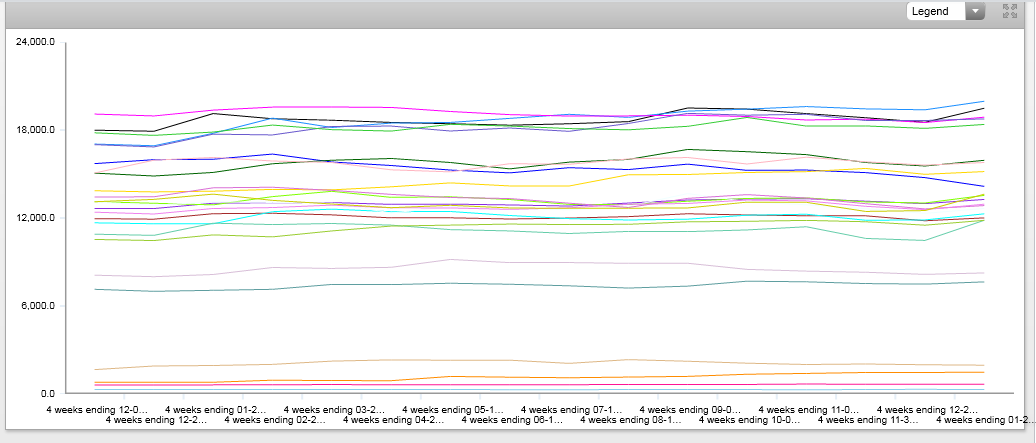Click the fullscreen expand arrows icon

pyautogui.click(x=1009, y=11)
